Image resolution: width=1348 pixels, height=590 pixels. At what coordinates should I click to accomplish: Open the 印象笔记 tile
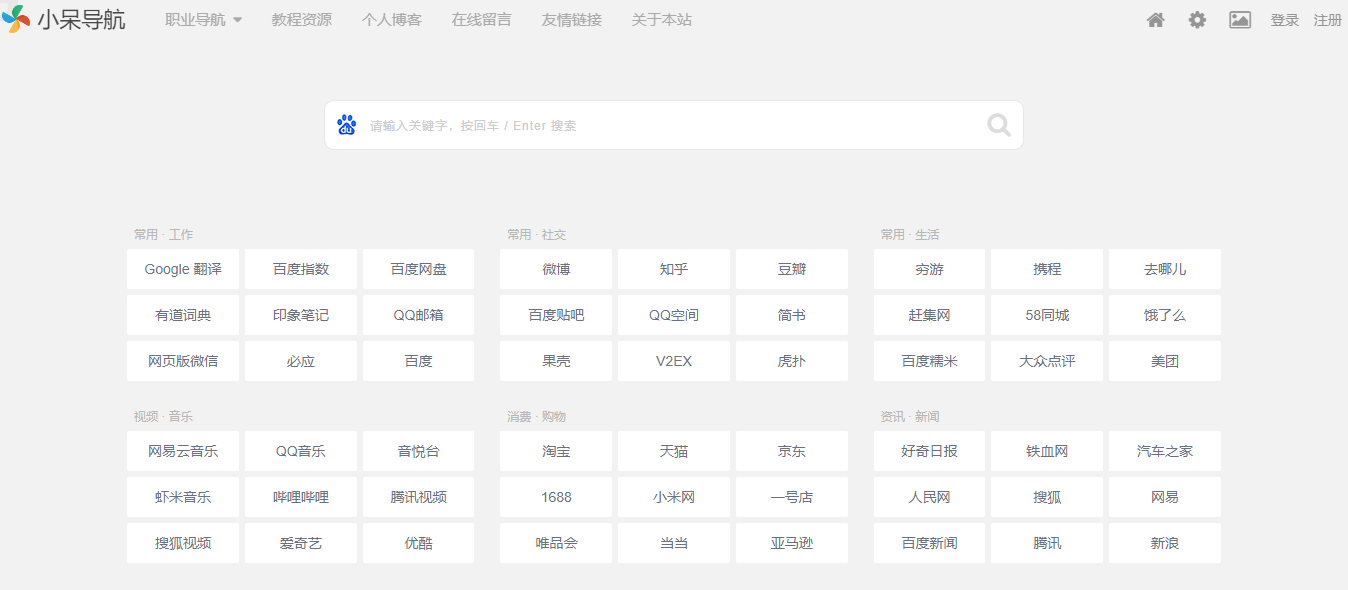(x=301, y=315)
